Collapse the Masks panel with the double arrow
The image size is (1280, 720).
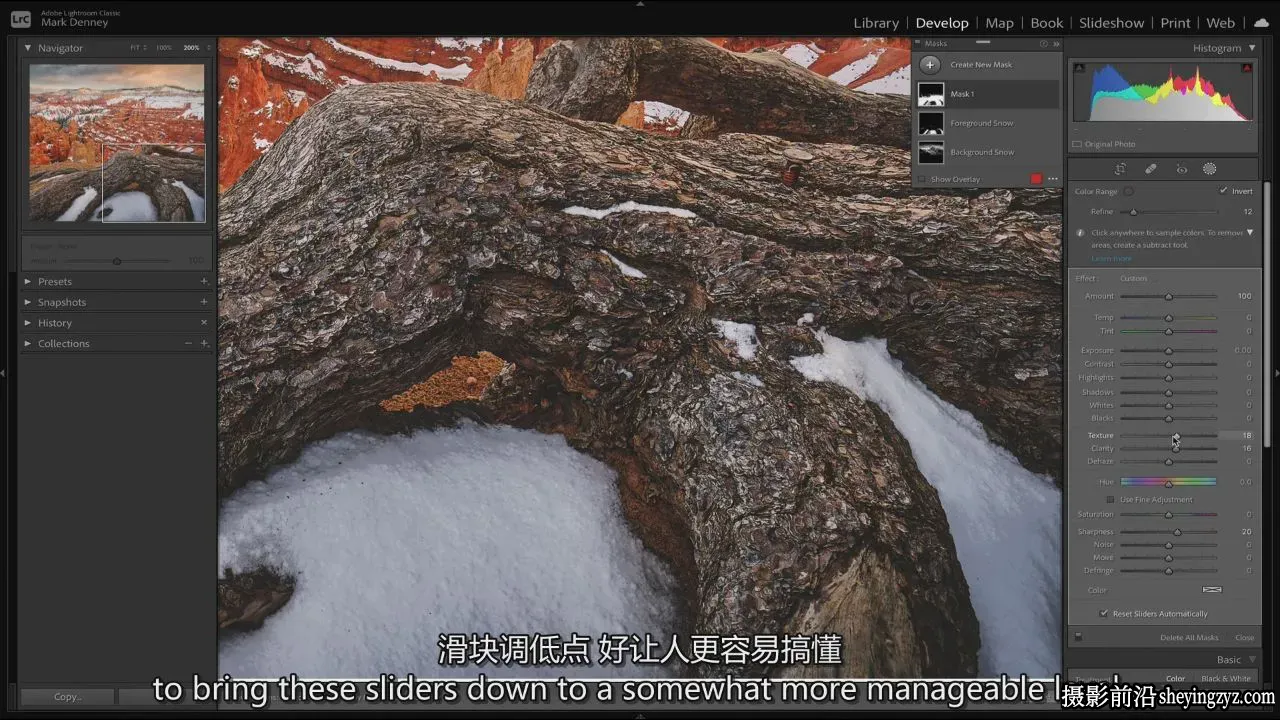tap(1056, 44)
